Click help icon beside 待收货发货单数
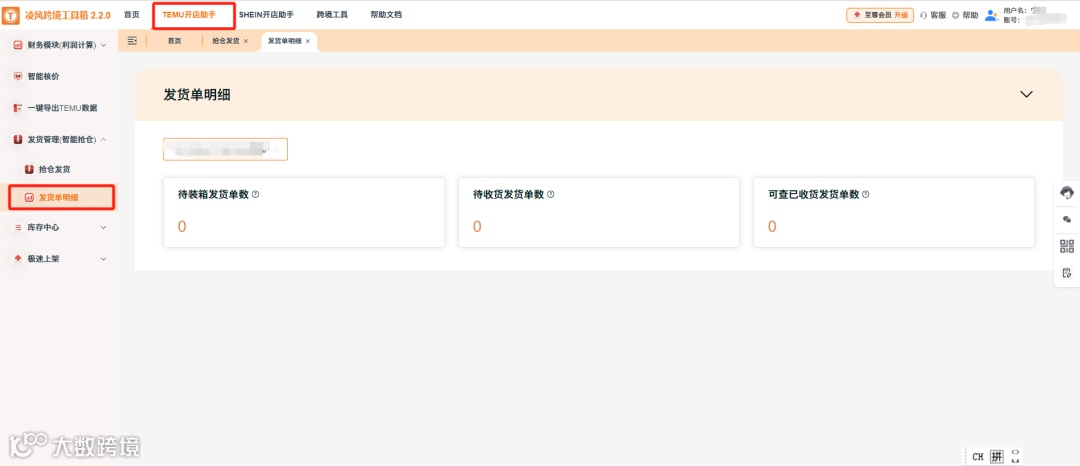This screenshot has height=466, width=1080. pos(550,195)
